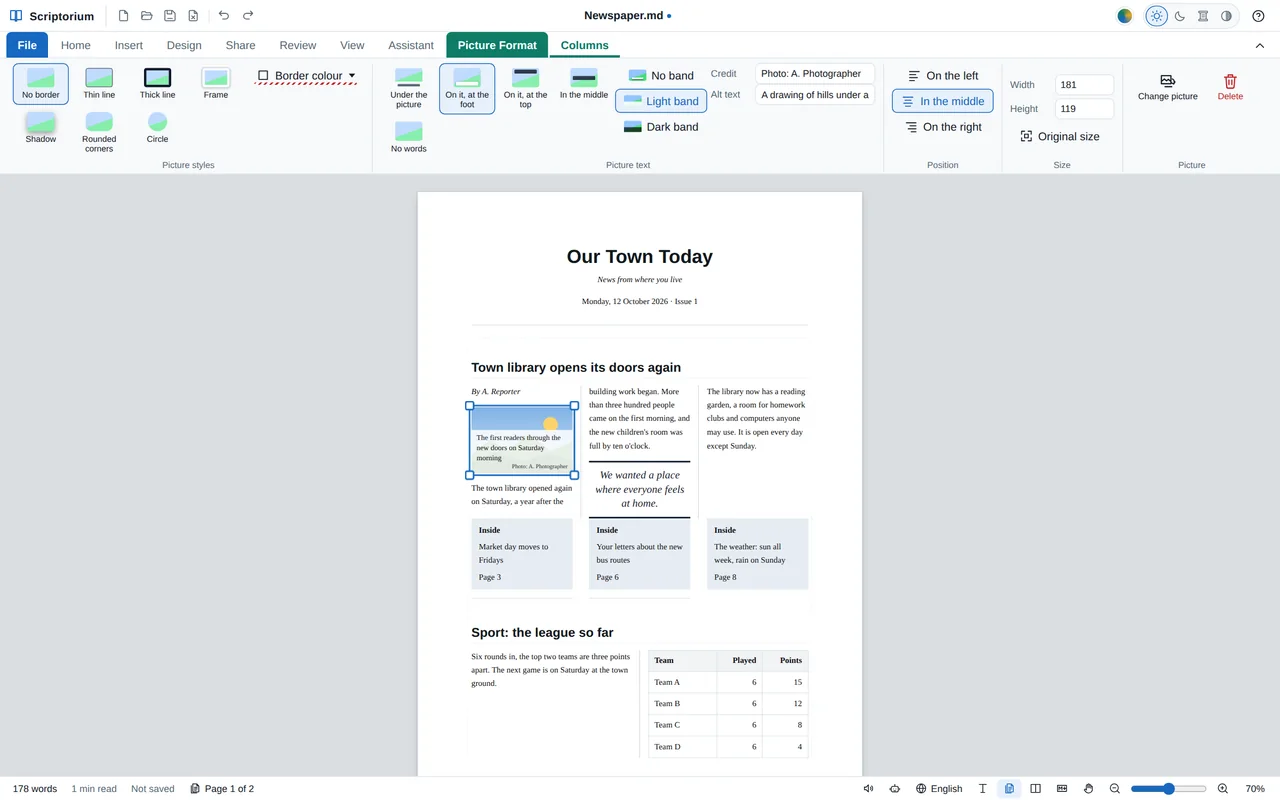Place caption On it, at the top
Screen dimensions: 1280x800
coord(525,89)
